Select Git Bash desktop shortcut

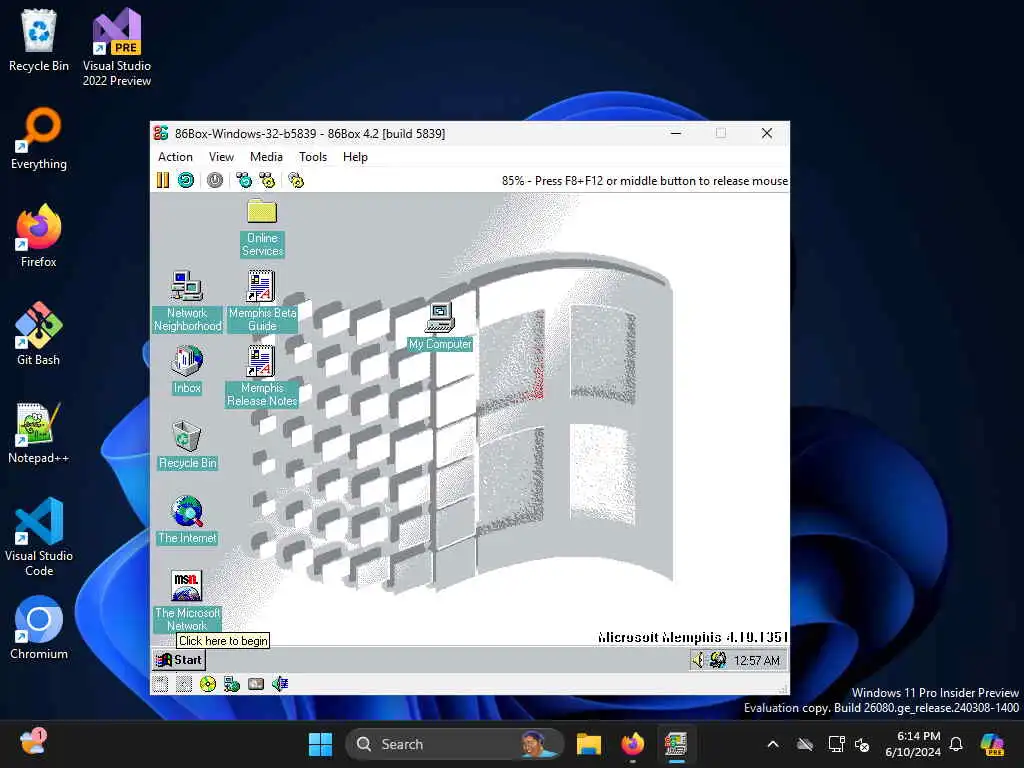pyautogui.click(x=39, y=334)
